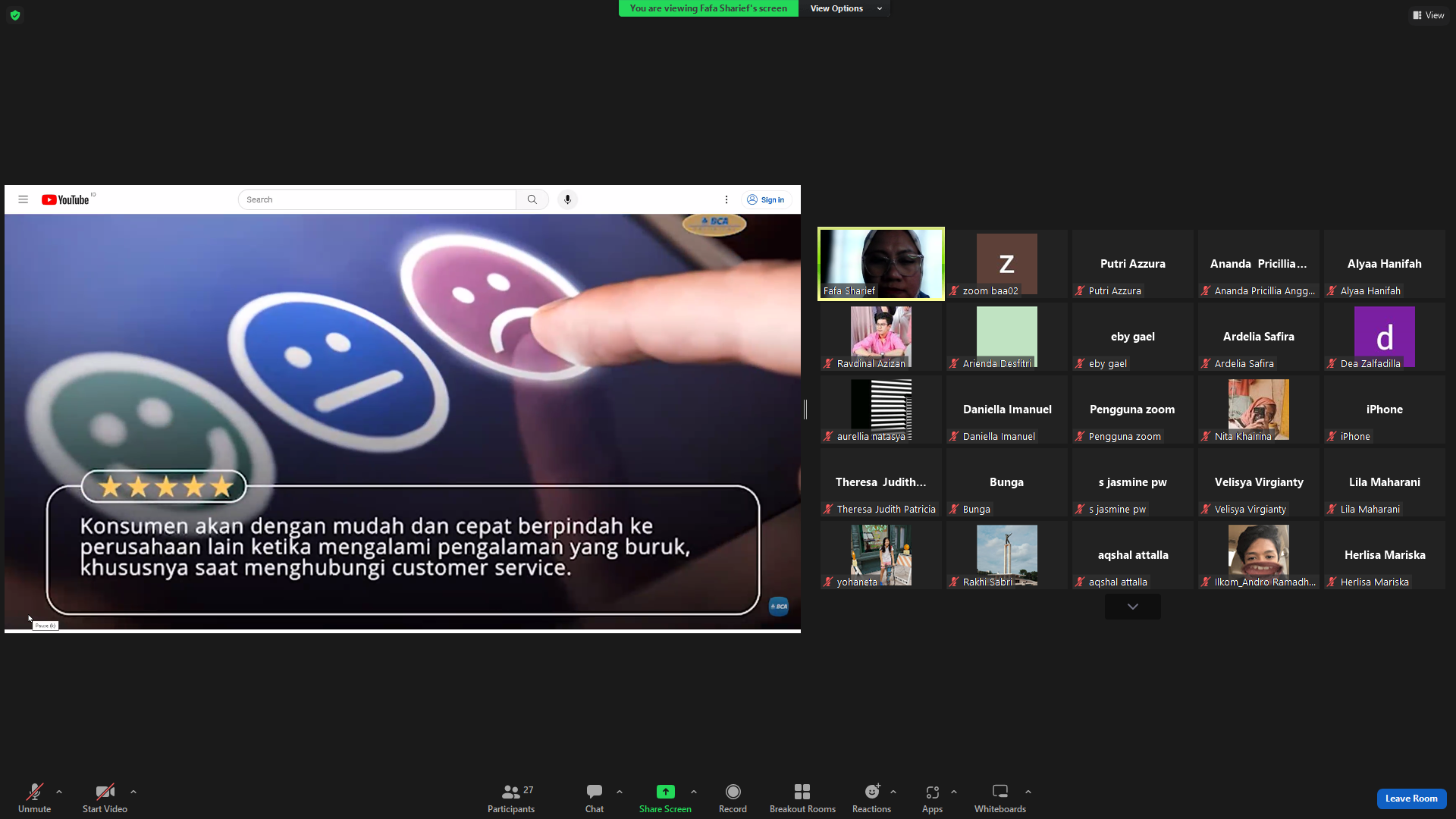Select the Pengguna zoom participant tile

pyautogui.click(x=1133, y=409)
